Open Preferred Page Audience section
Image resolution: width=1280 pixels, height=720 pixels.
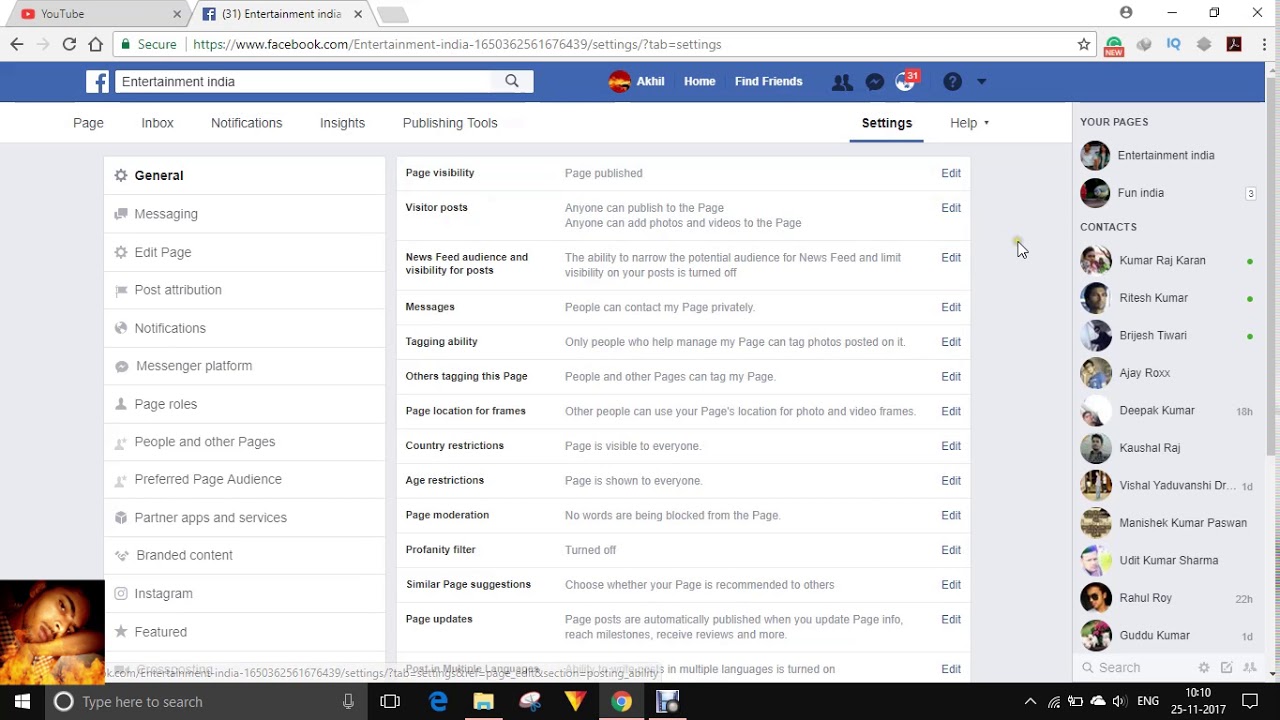tap(244, 479)
